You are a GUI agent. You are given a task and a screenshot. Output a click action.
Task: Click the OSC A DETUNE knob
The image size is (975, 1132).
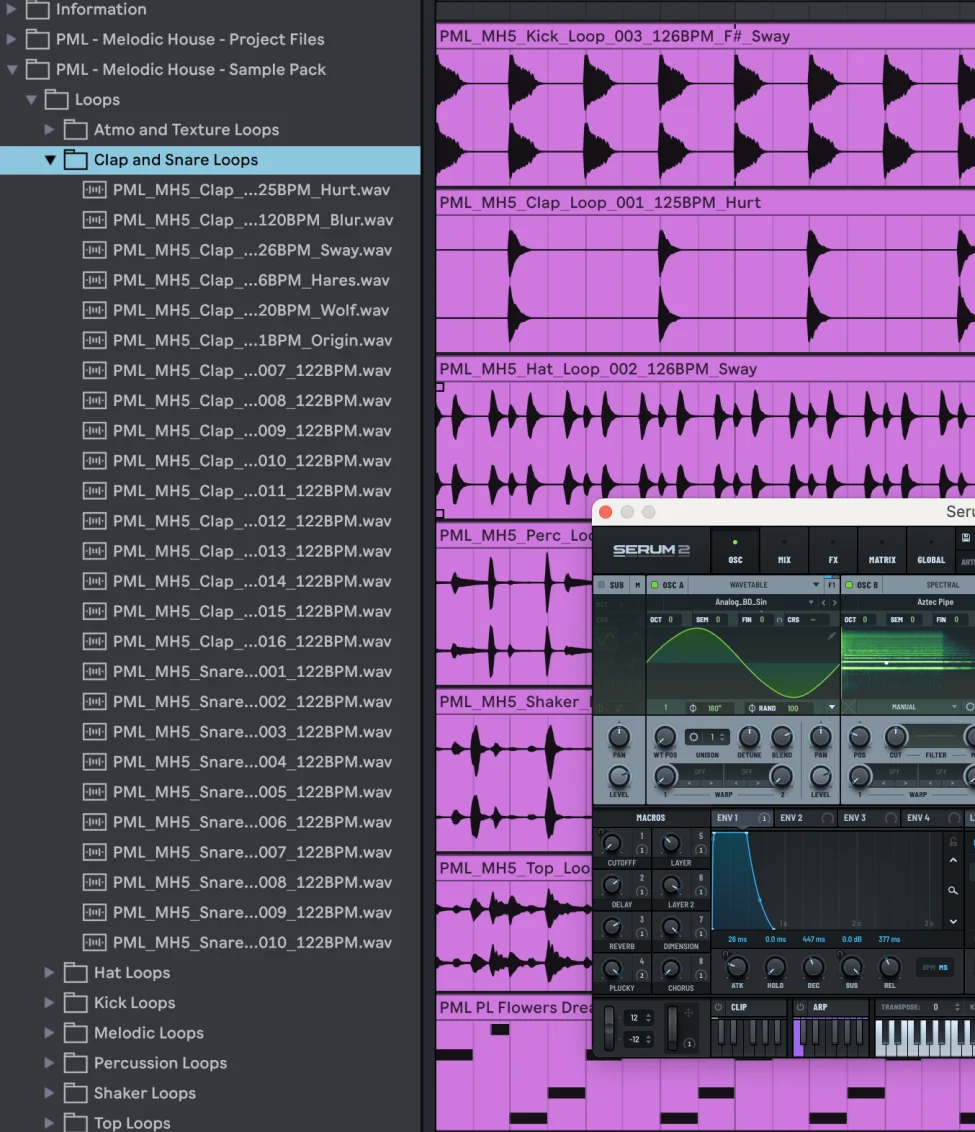(749, 737)
